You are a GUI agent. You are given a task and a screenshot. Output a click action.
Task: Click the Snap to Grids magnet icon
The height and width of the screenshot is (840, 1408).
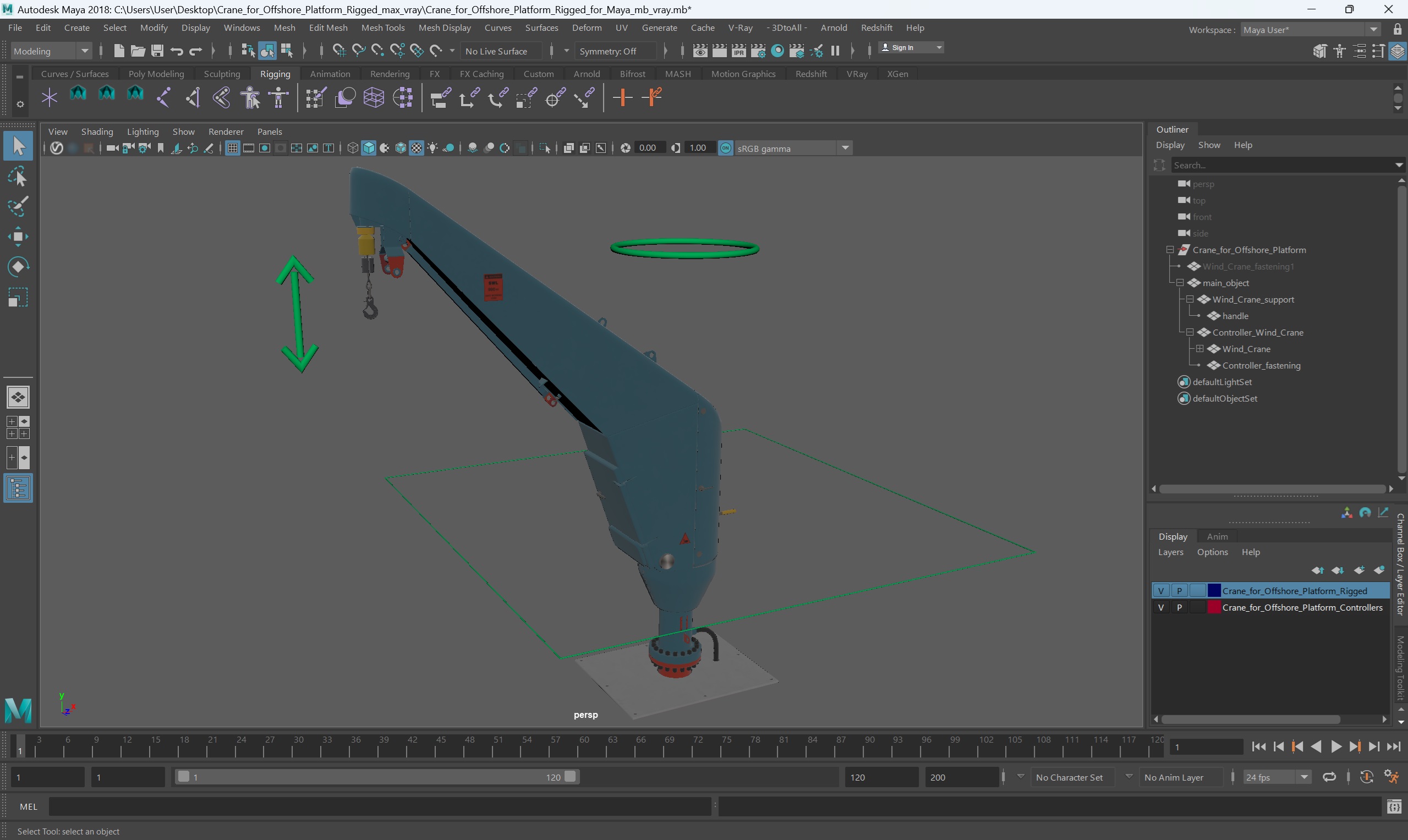[x=339, y=51]
